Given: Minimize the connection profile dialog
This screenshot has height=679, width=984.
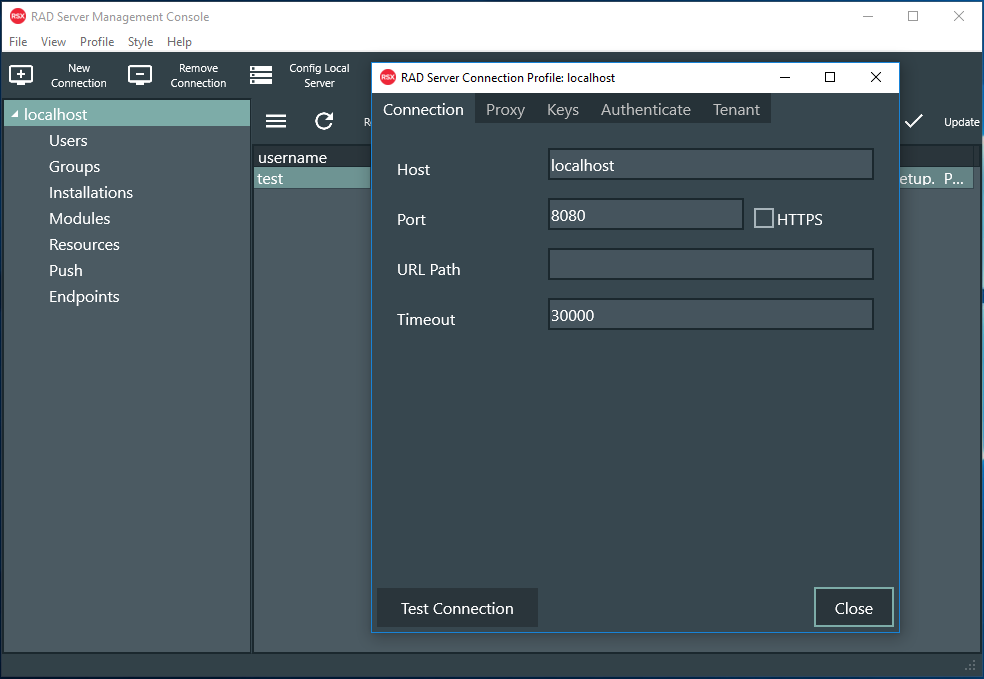Looking at the screenshot, I should click(x=784, y=77).
